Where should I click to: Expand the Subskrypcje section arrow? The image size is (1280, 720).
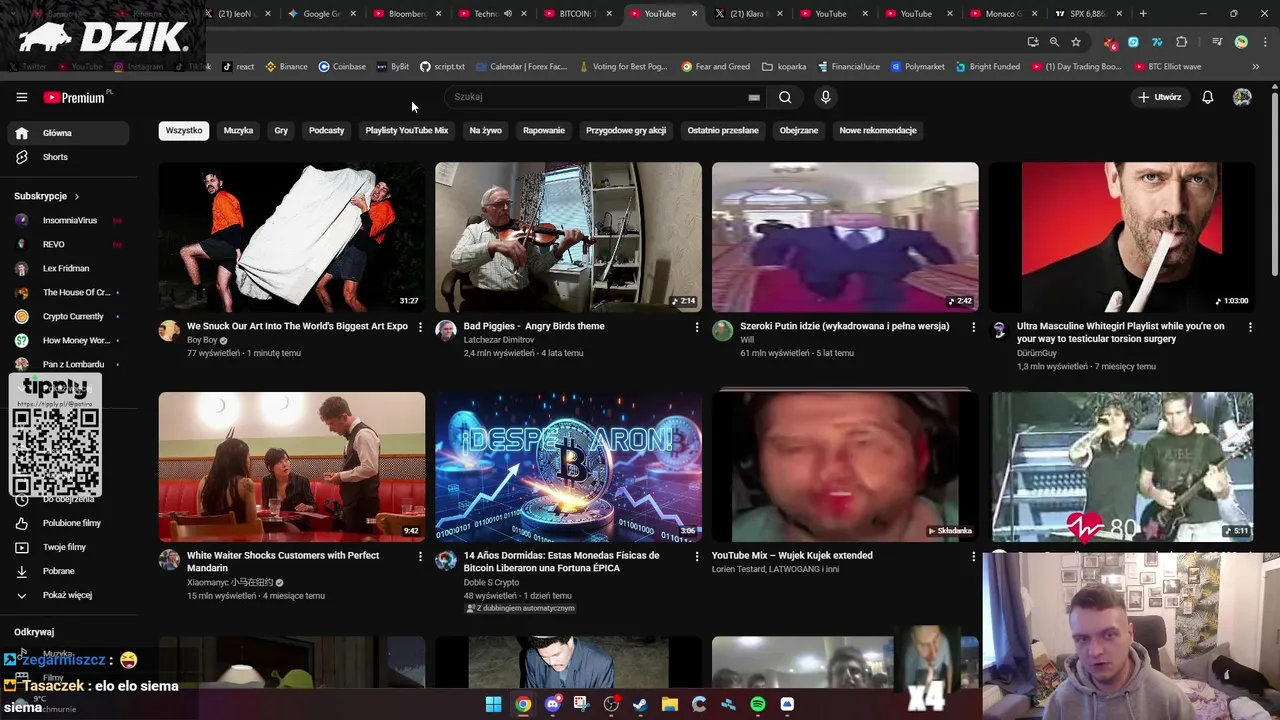[76, 196]
